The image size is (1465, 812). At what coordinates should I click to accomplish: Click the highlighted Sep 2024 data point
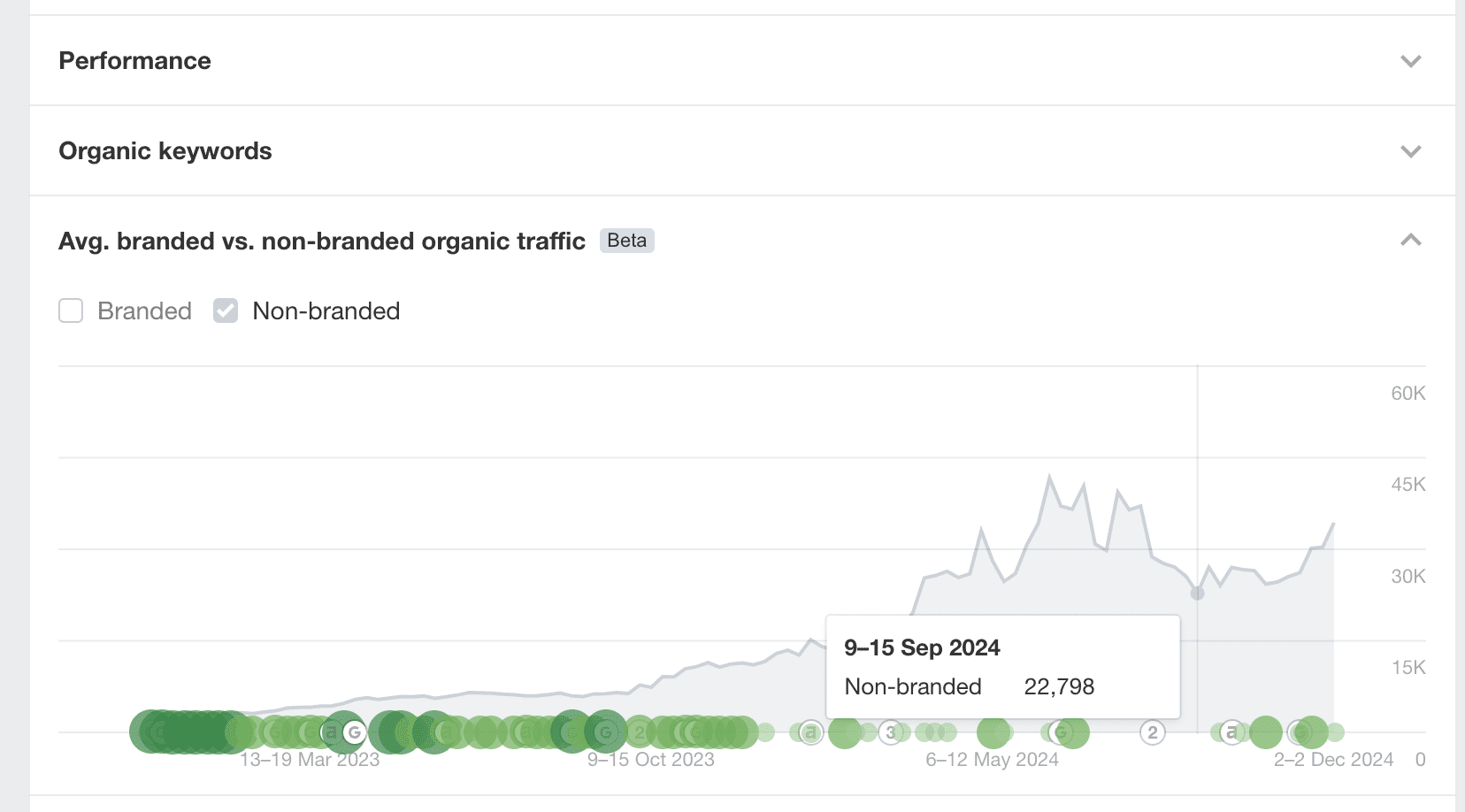pyautogui.click(x=1197, y=593)
